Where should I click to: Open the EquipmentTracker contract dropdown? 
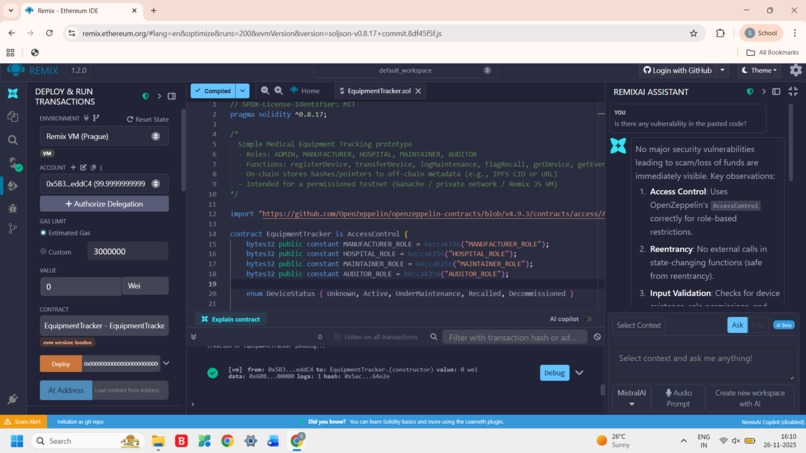pos(104,325)
